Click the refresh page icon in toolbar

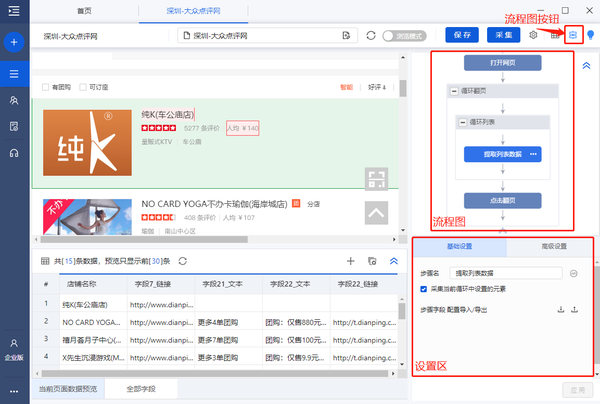pyautogui.click(x=371, y=36)
